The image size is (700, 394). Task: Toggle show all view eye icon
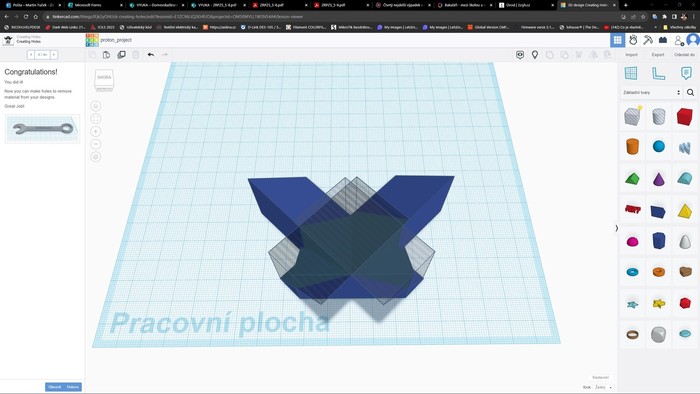[520, 54]
